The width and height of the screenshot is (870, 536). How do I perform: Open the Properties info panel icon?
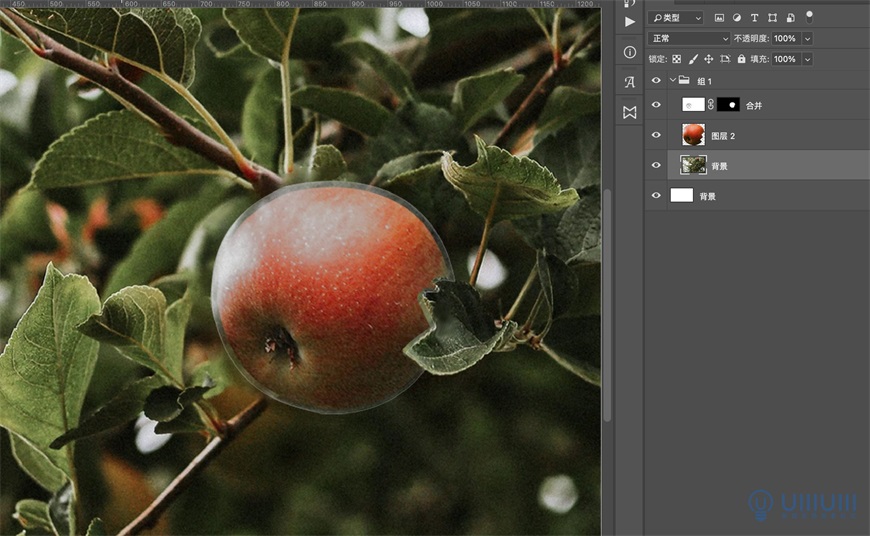point(629,52)
